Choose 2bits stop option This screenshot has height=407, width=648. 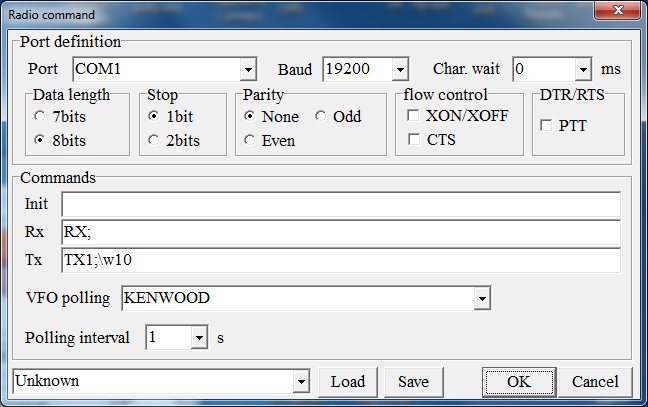[x=154, y=140]
